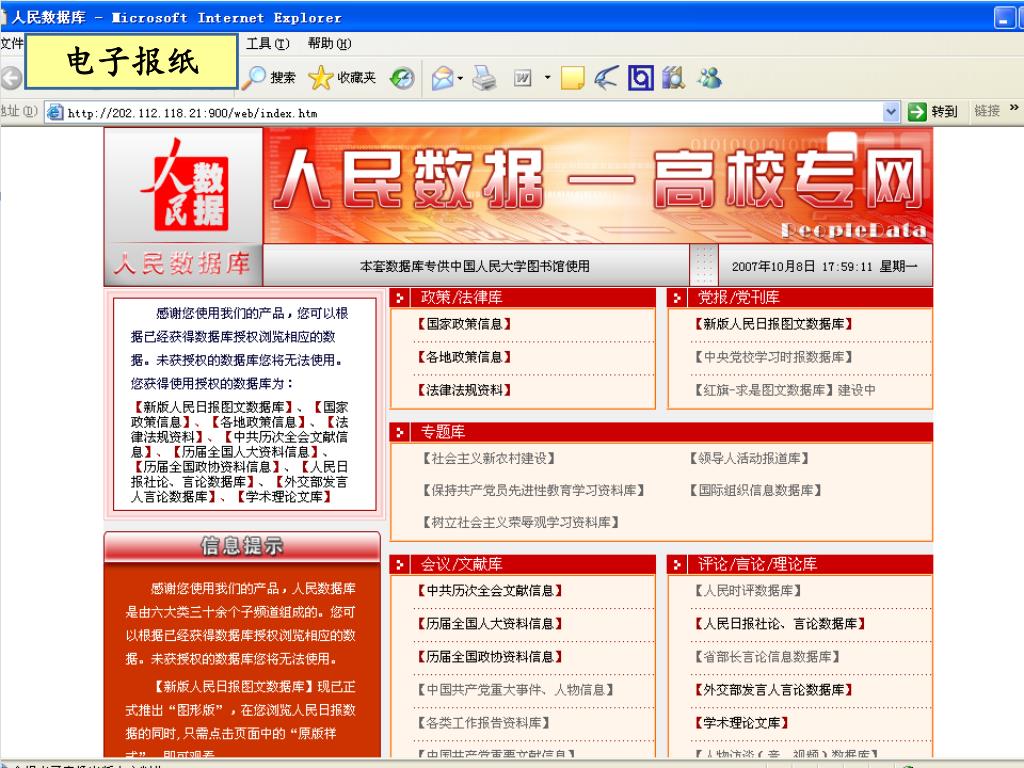This screenshot has height=768, width=1024.
Task: Open the 国家政策信息 database link
Action: click(x=464, y=324)
